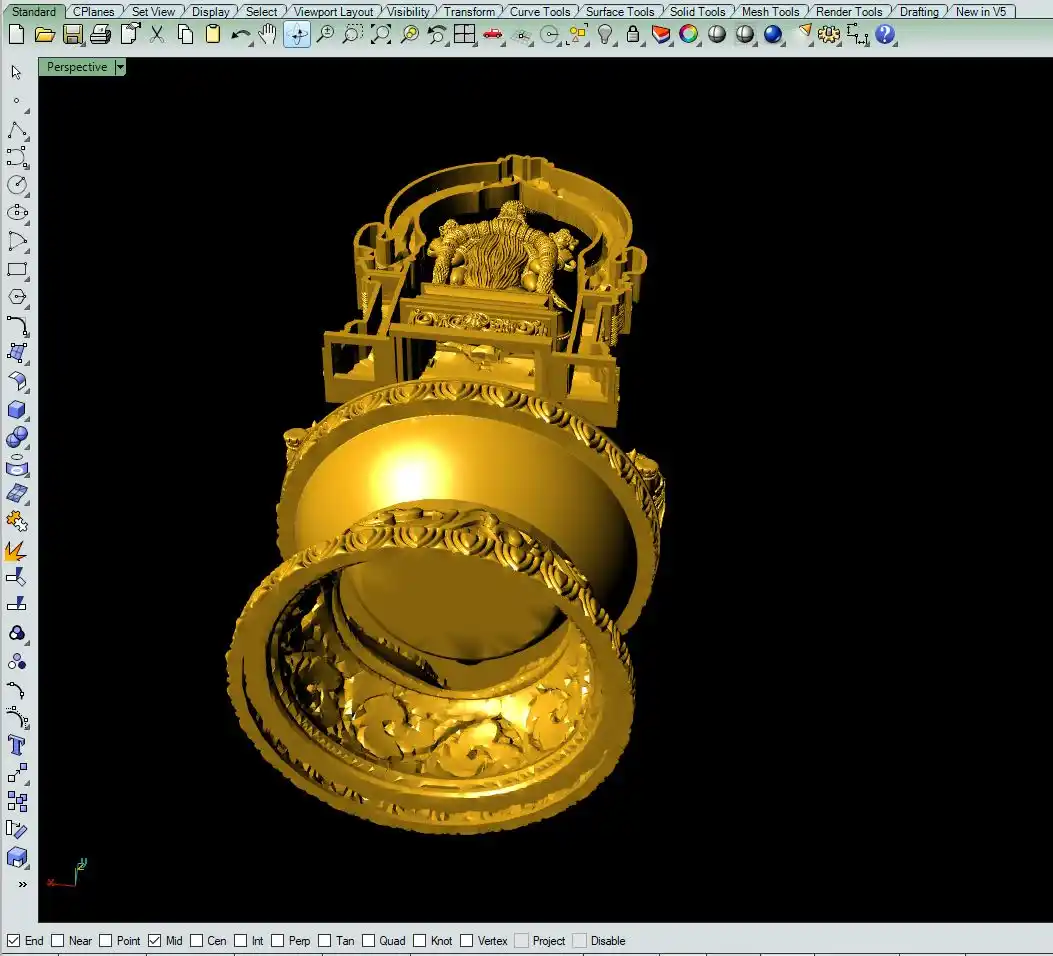Click the Lock objects padlock icon

point(633,34)
